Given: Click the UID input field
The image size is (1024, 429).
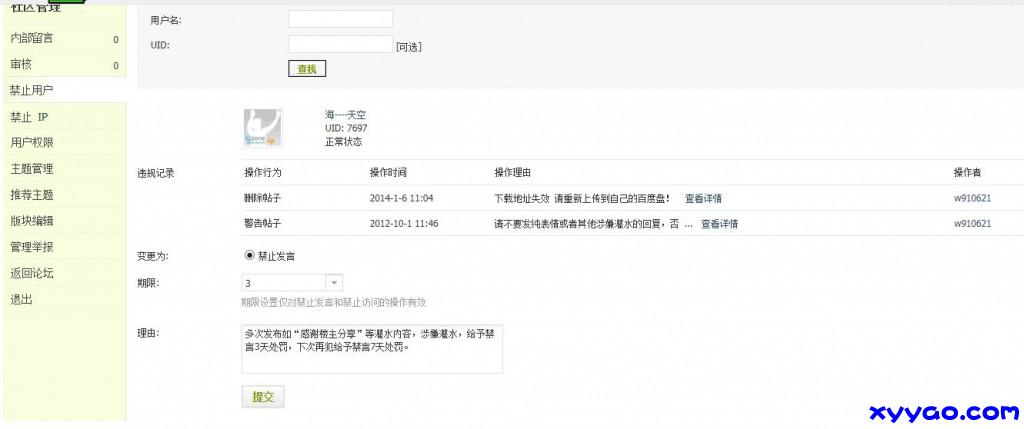Looking at the screenshot, I should pos(340,45).
